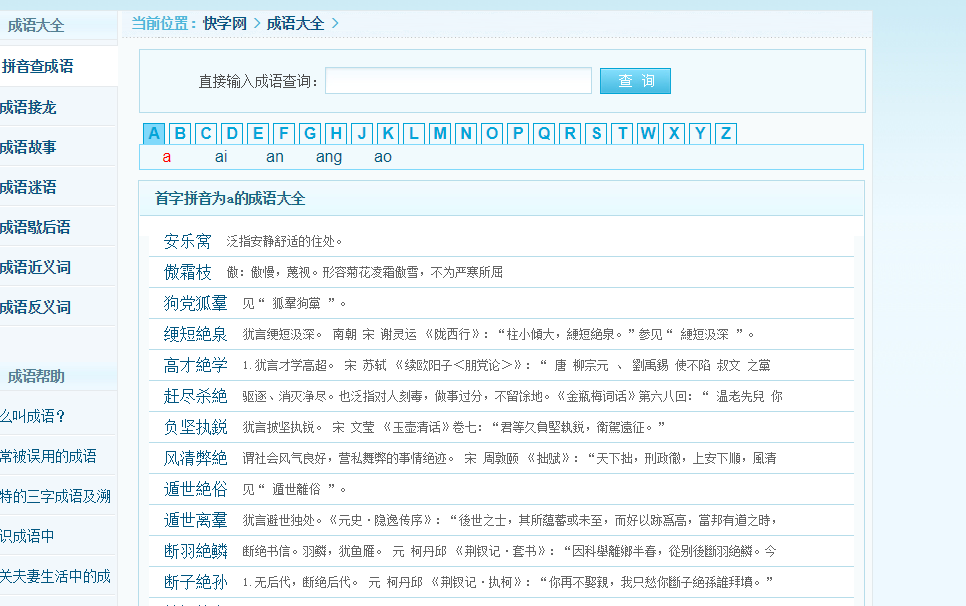The width and height of the screenshot is (966, 606).
Task: Select the letter B pinyin tab
Action: click(x=179, y=132)
